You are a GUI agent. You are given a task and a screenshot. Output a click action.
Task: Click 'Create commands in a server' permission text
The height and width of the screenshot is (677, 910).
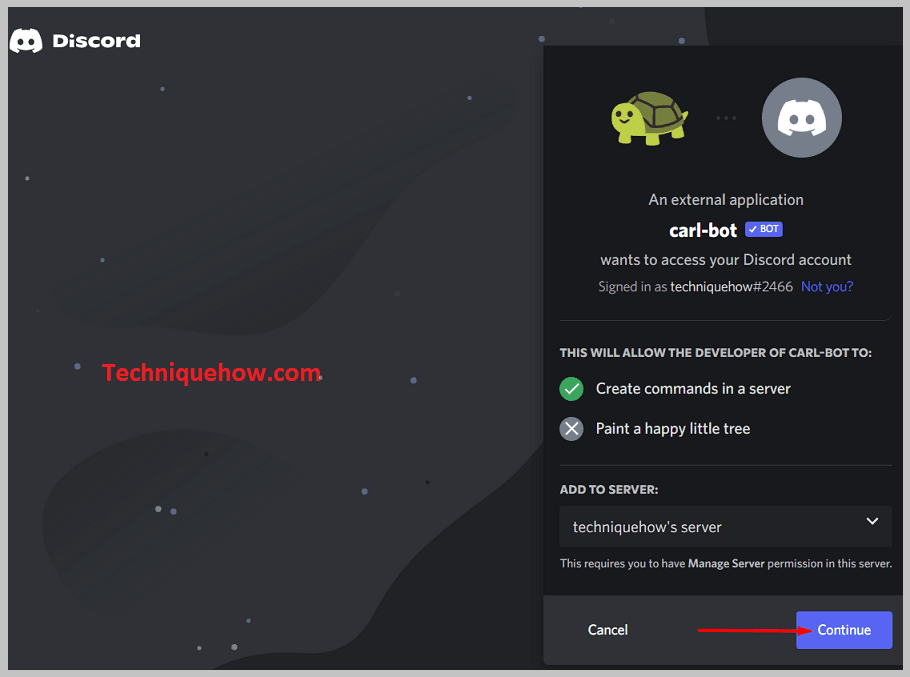pyautogui.click(x=693, y=389)
